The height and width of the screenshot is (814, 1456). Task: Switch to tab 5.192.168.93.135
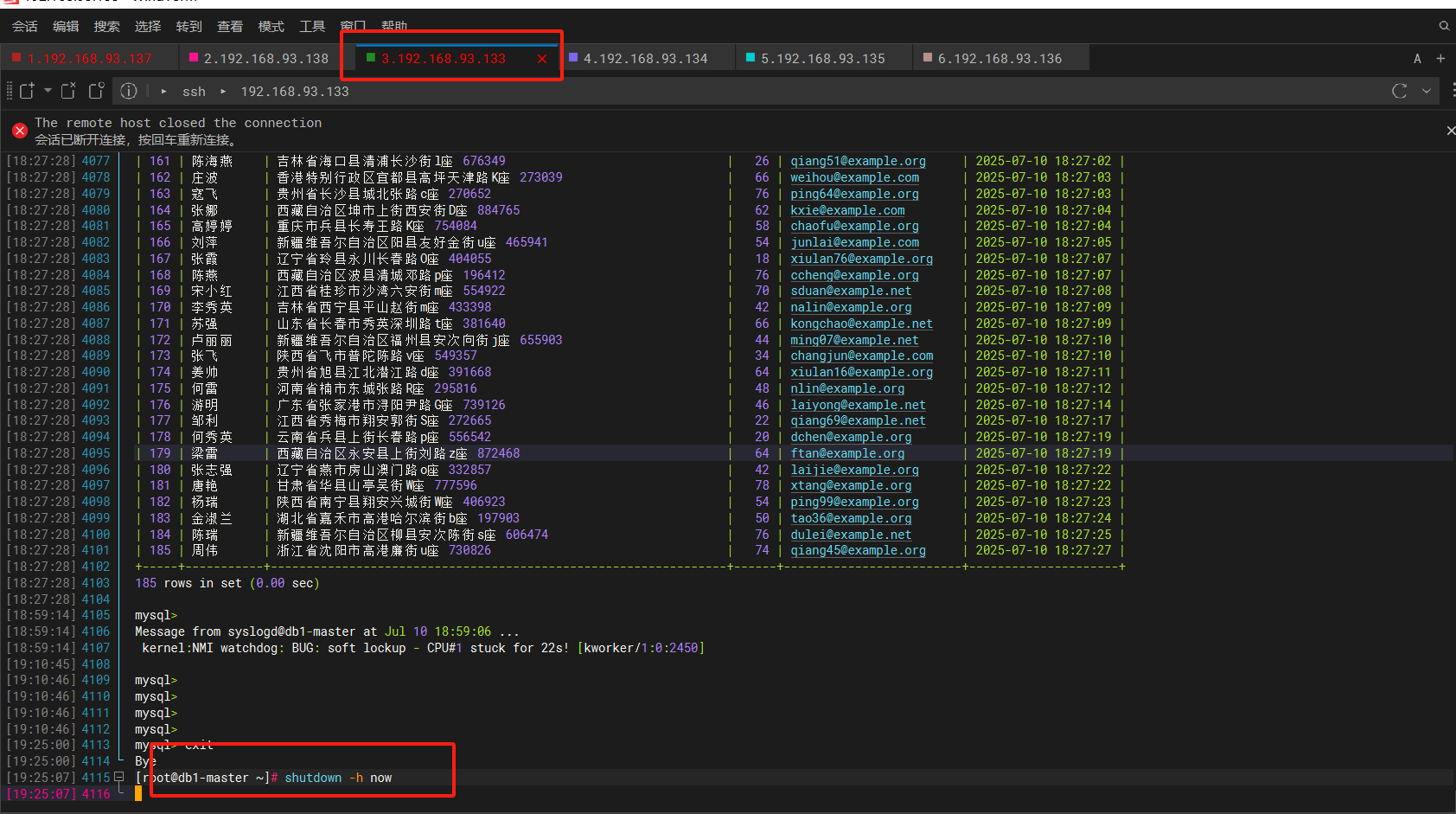(x=823, y=58)
